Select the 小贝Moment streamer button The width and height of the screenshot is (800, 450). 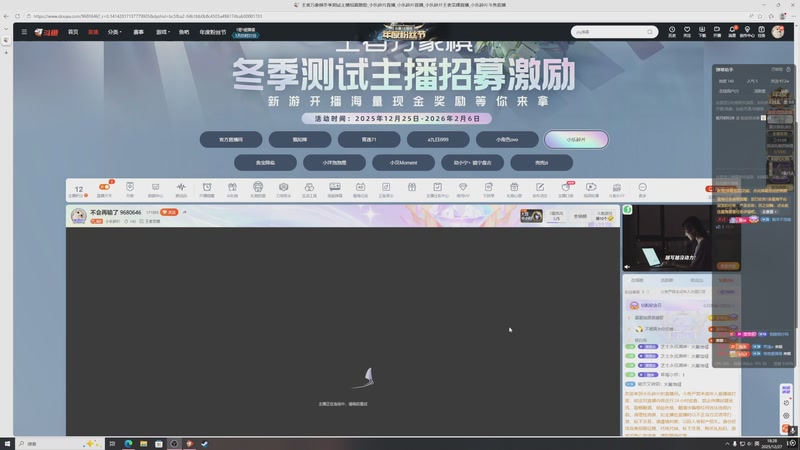coord(404,163)
